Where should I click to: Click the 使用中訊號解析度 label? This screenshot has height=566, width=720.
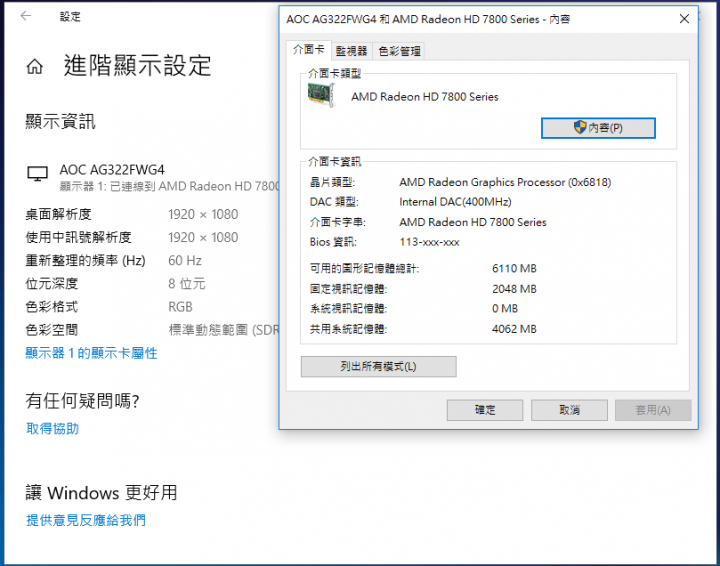tap(79, 237)
